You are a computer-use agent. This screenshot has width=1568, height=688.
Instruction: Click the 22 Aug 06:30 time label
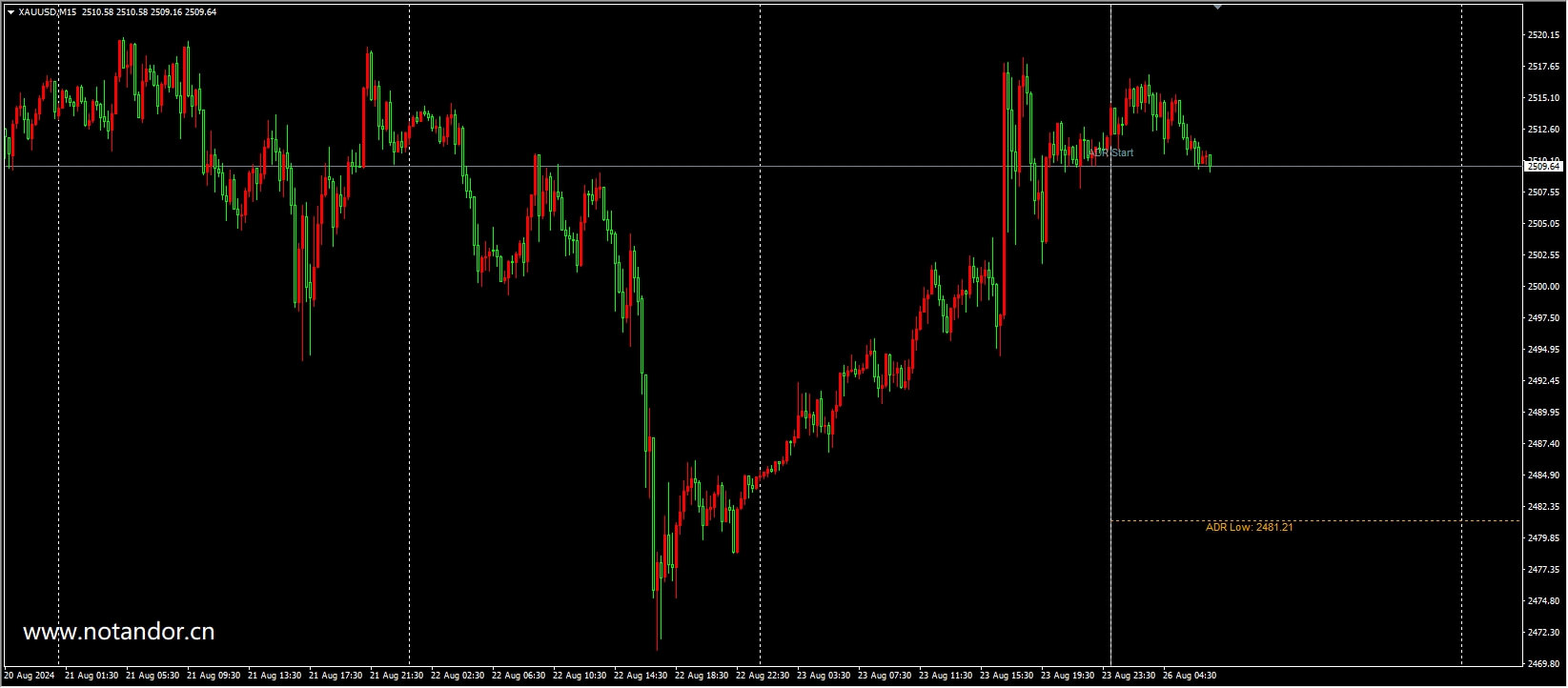point(519,676)
